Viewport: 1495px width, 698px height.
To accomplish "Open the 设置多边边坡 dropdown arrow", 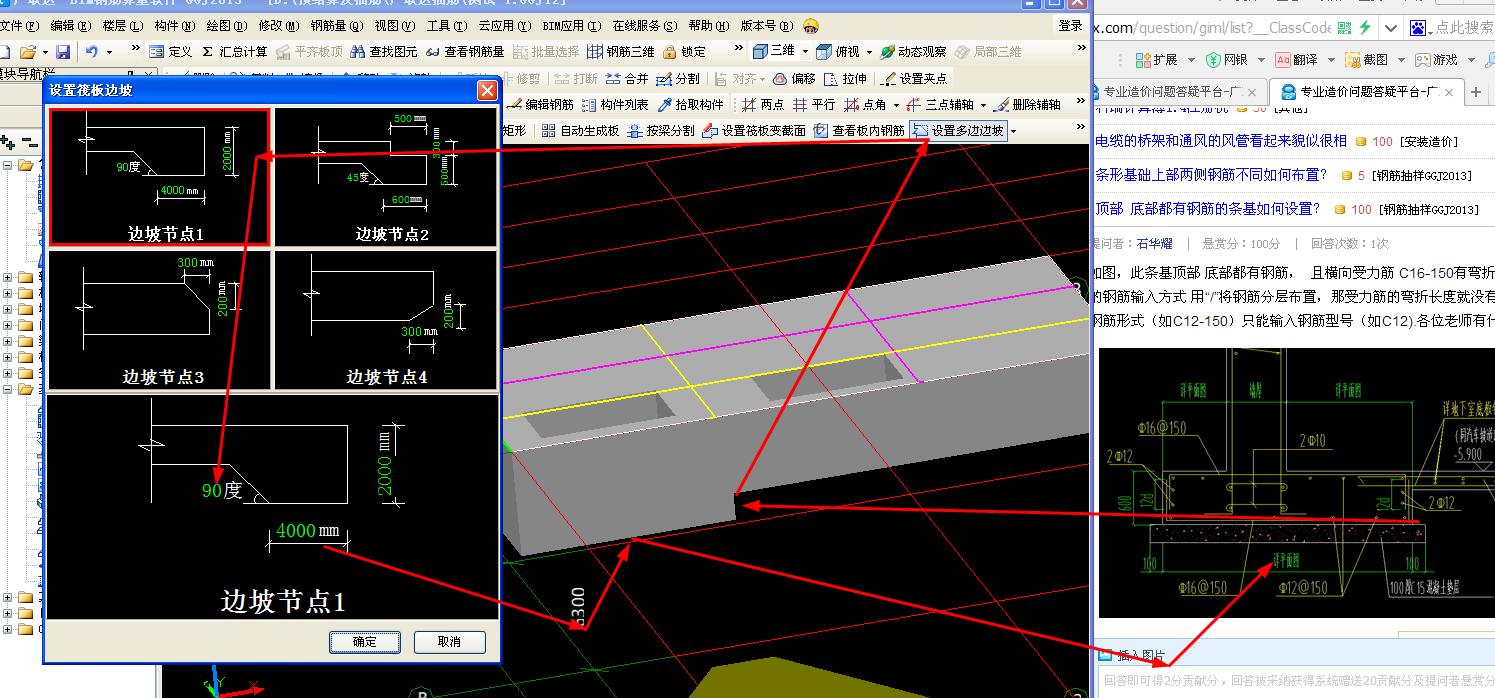I will [1013, 131].
